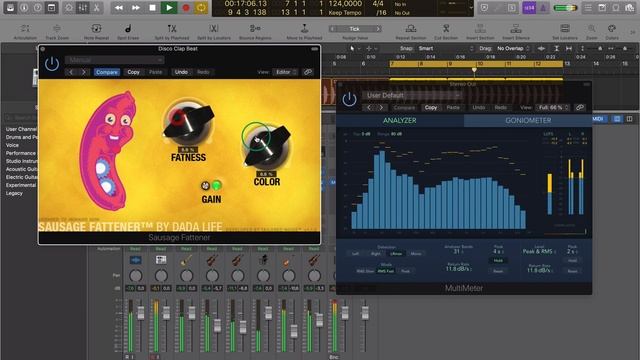Click the Colors palette toolbar icon
Viewport: 640px width, 360px height.
(x=611, y=28)
